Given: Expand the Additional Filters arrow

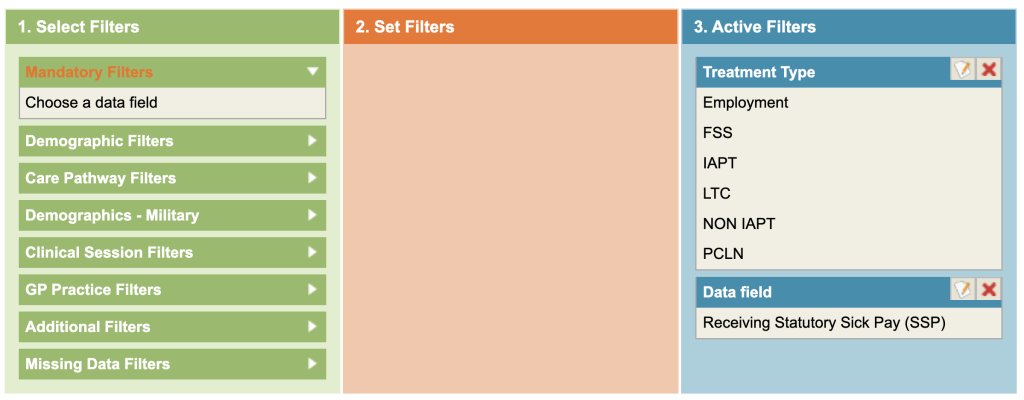Looking at the screenshot, I should pos(313,326).
